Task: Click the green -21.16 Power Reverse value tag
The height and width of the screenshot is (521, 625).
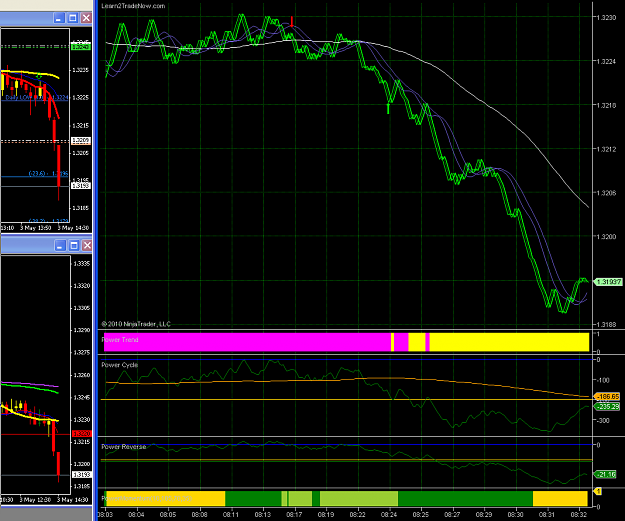Action: pyautogui.click(x=606, y=474)
